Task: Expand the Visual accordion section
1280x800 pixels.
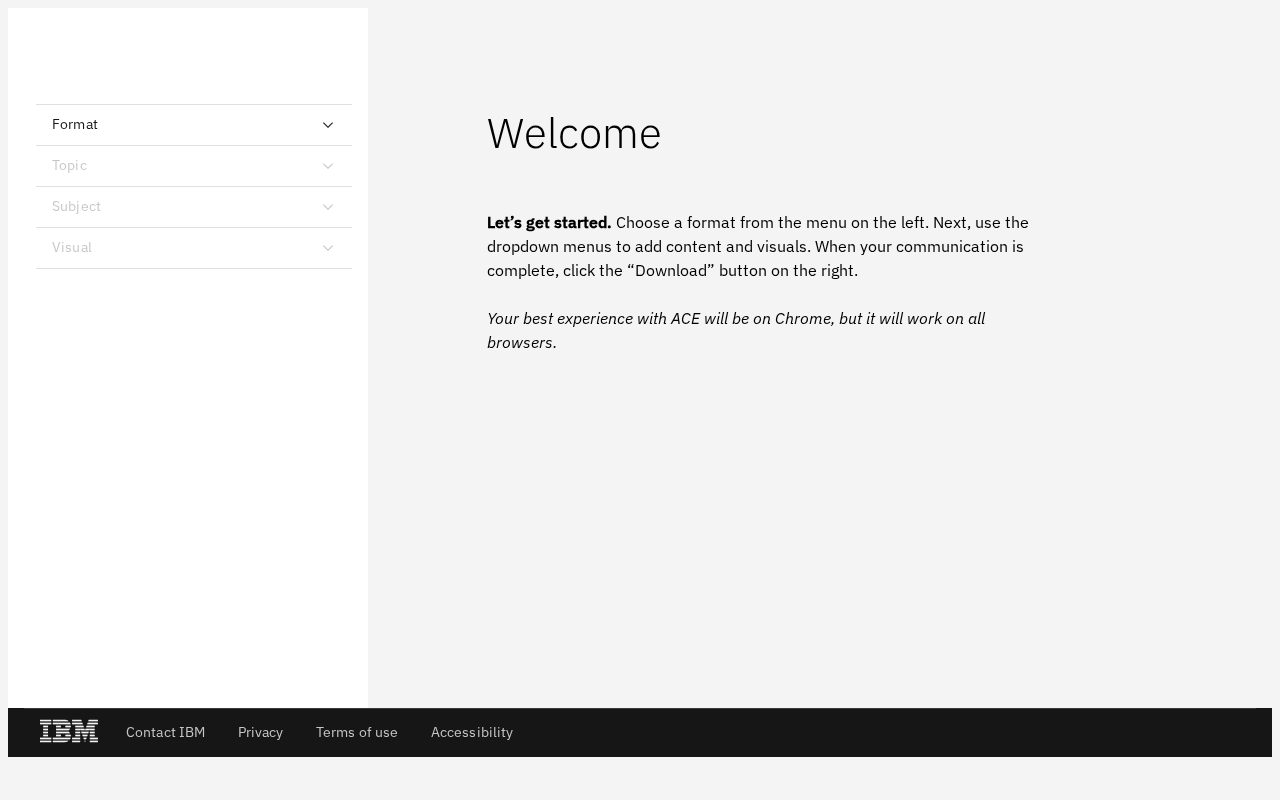Action: [x=194, y=248]
